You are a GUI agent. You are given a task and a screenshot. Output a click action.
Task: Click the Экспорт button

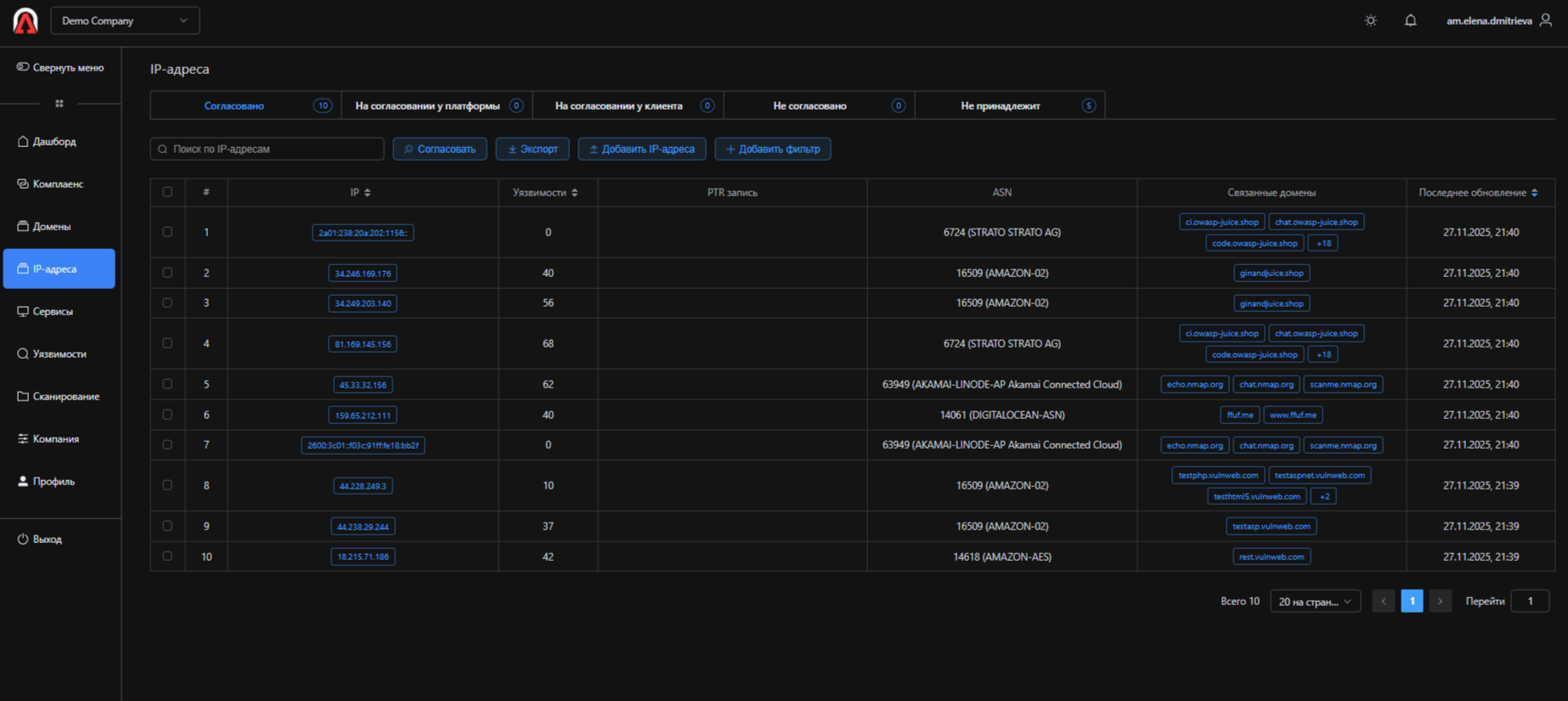click(x=533, y=149)
